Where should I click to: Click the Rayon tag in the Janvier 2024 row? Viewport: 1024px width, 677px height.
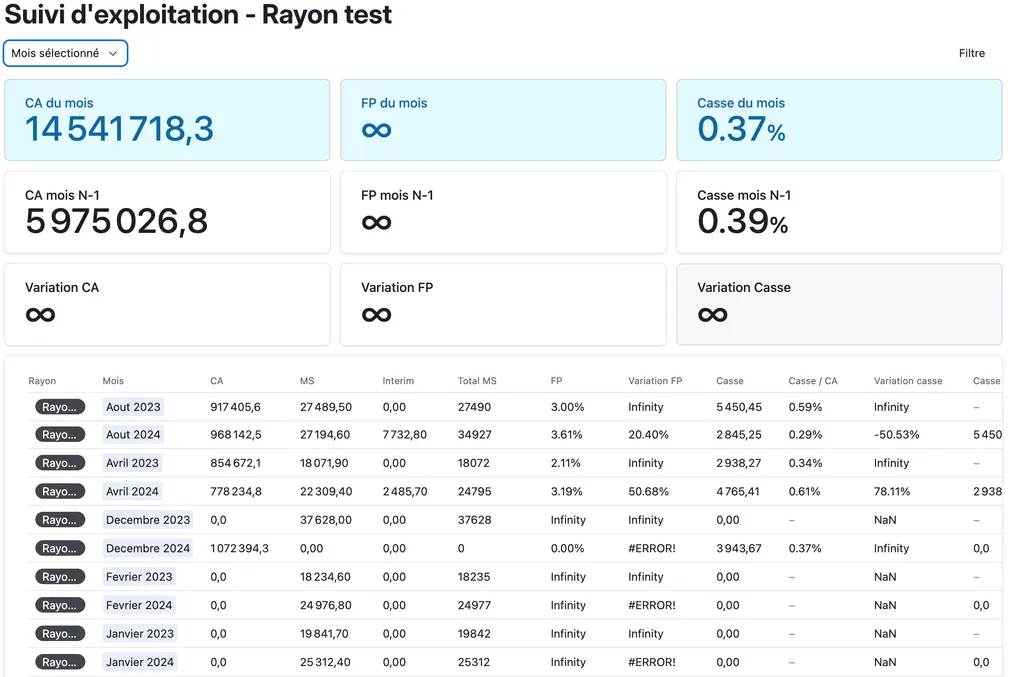click(x=59, y=662)
